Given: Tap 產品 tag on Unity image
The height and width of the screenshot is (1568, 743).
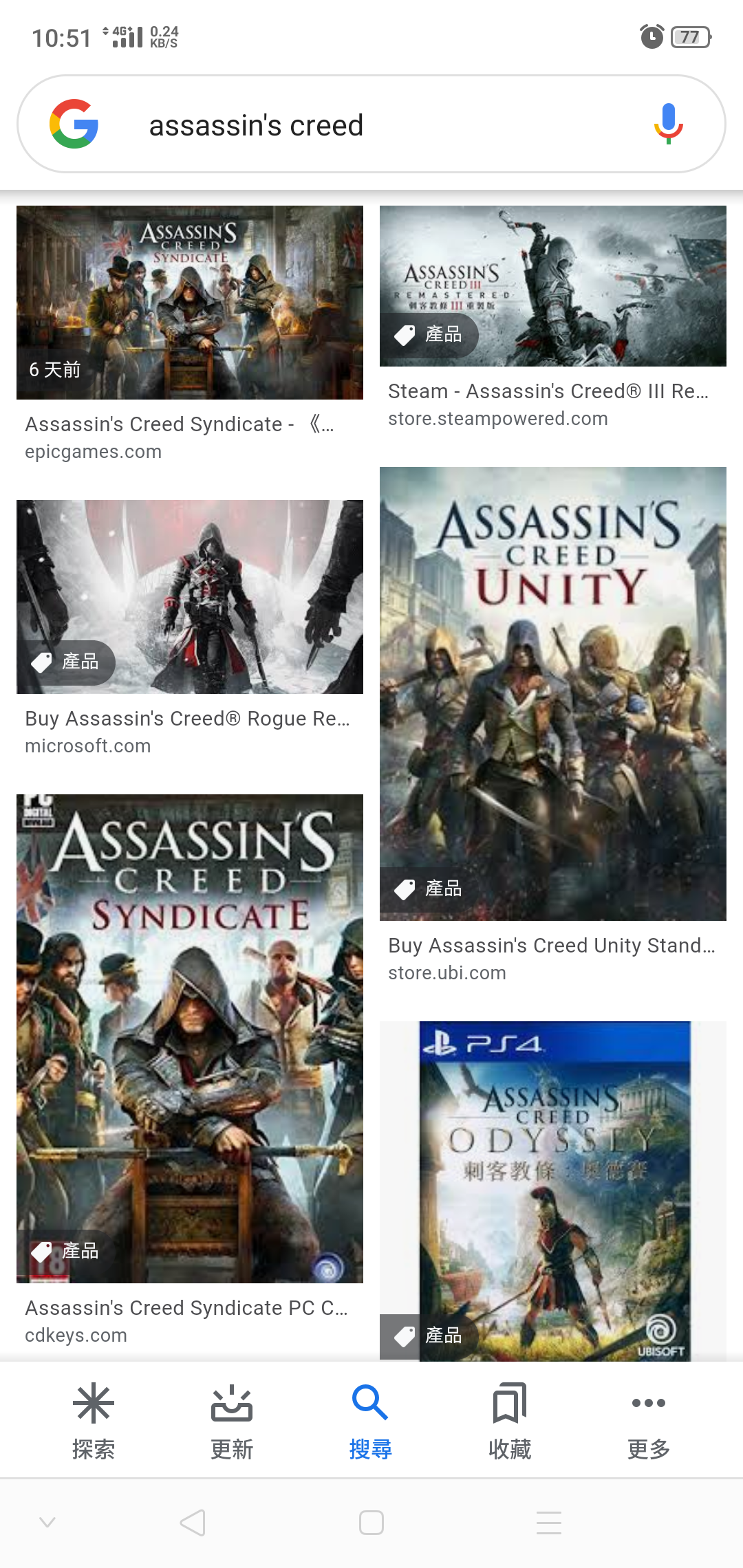Looking at the screenshot, I should (x=429, y=889).
